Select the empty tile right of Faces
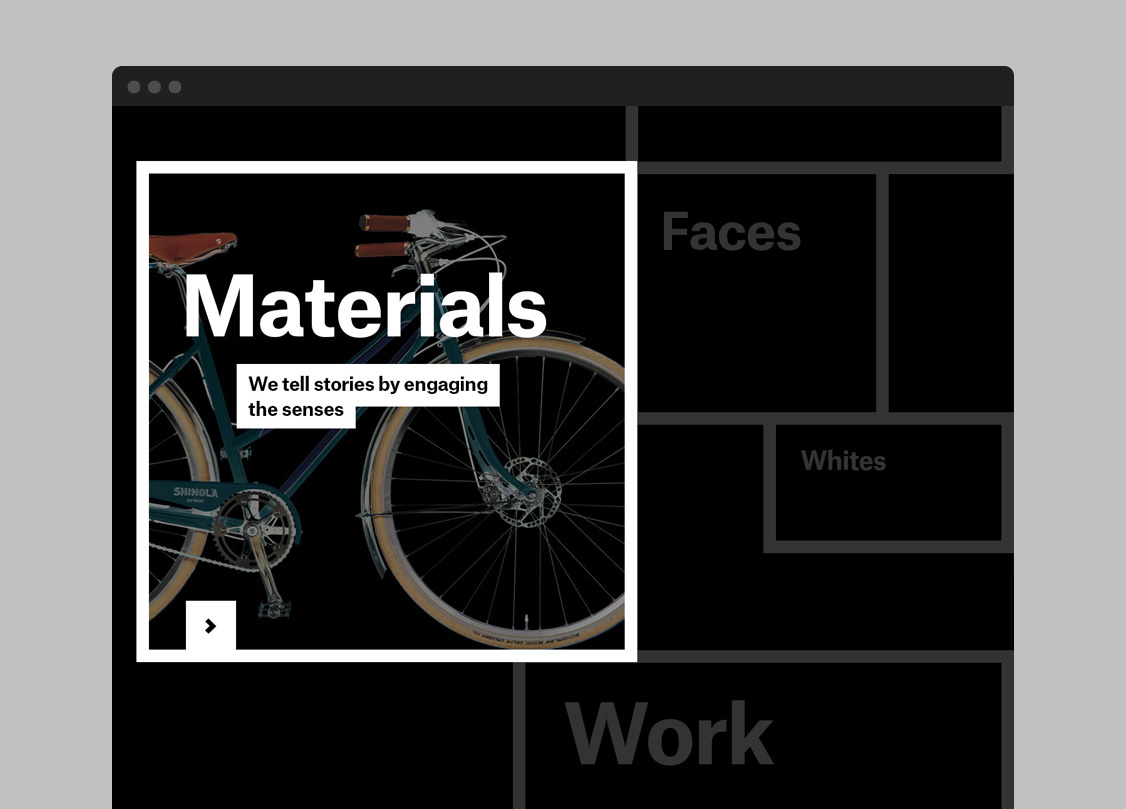 [950, 292]
